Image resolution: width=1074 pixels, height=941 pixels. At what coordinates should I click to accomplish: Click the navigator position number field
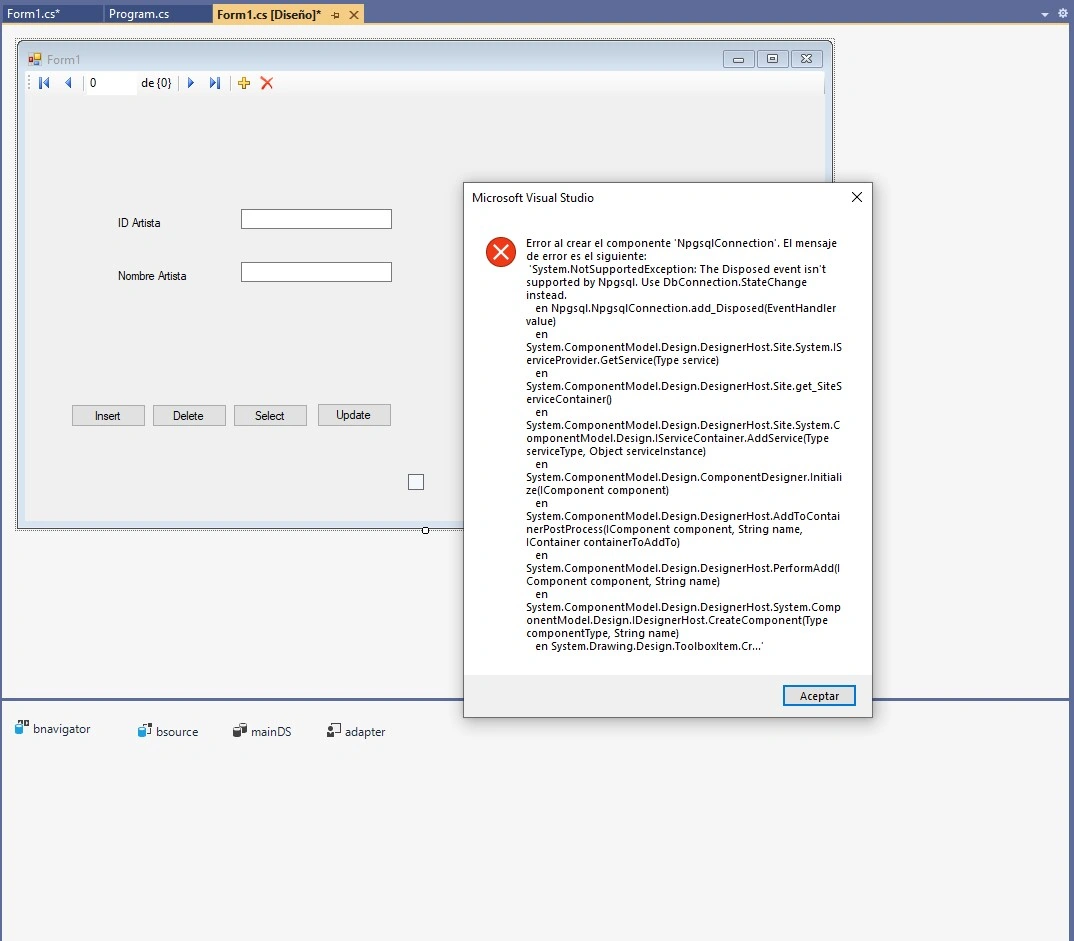point(110,83)
